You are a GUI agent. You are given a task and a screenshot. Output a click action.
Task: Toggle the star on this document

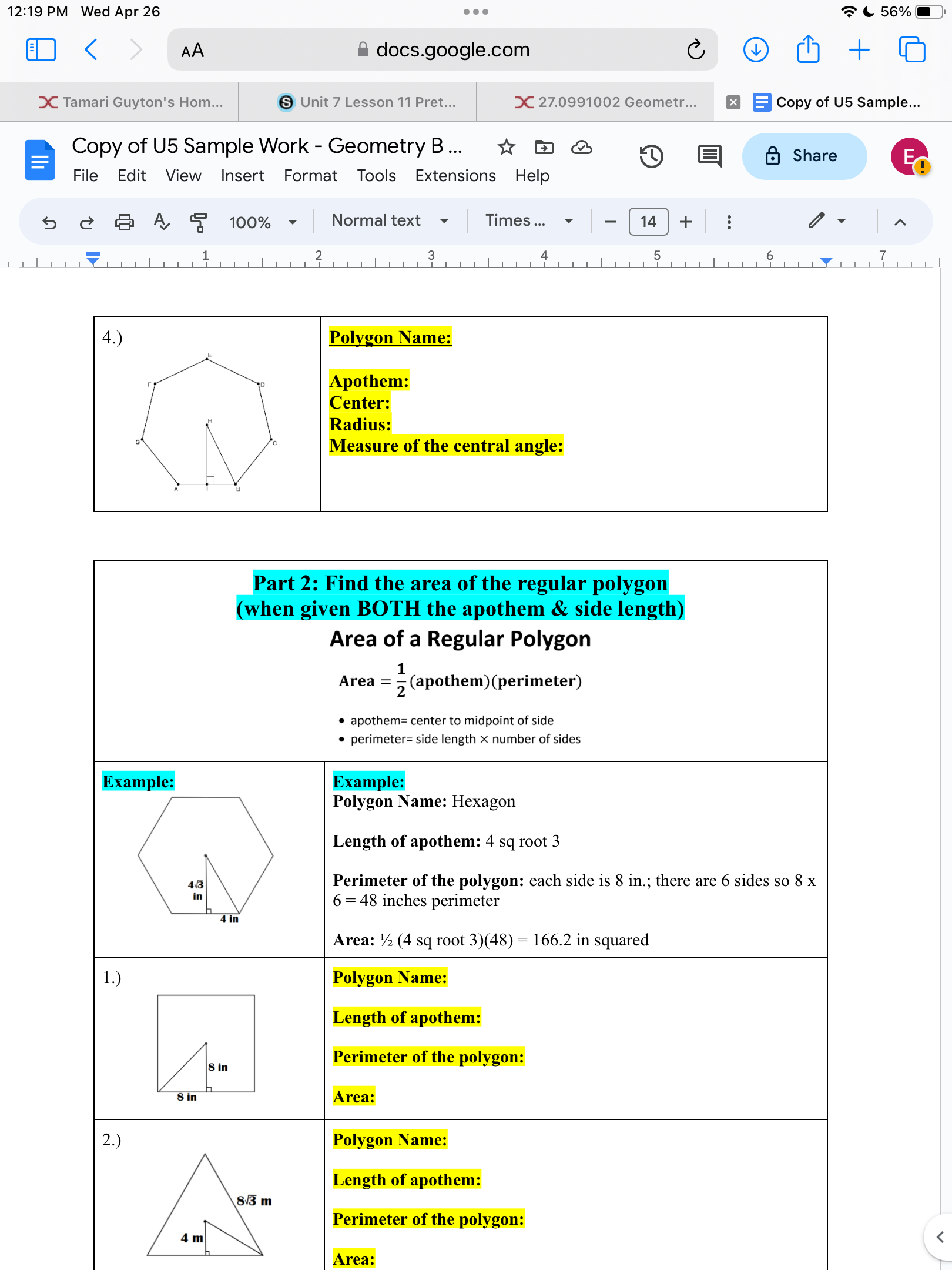(506, 148)
